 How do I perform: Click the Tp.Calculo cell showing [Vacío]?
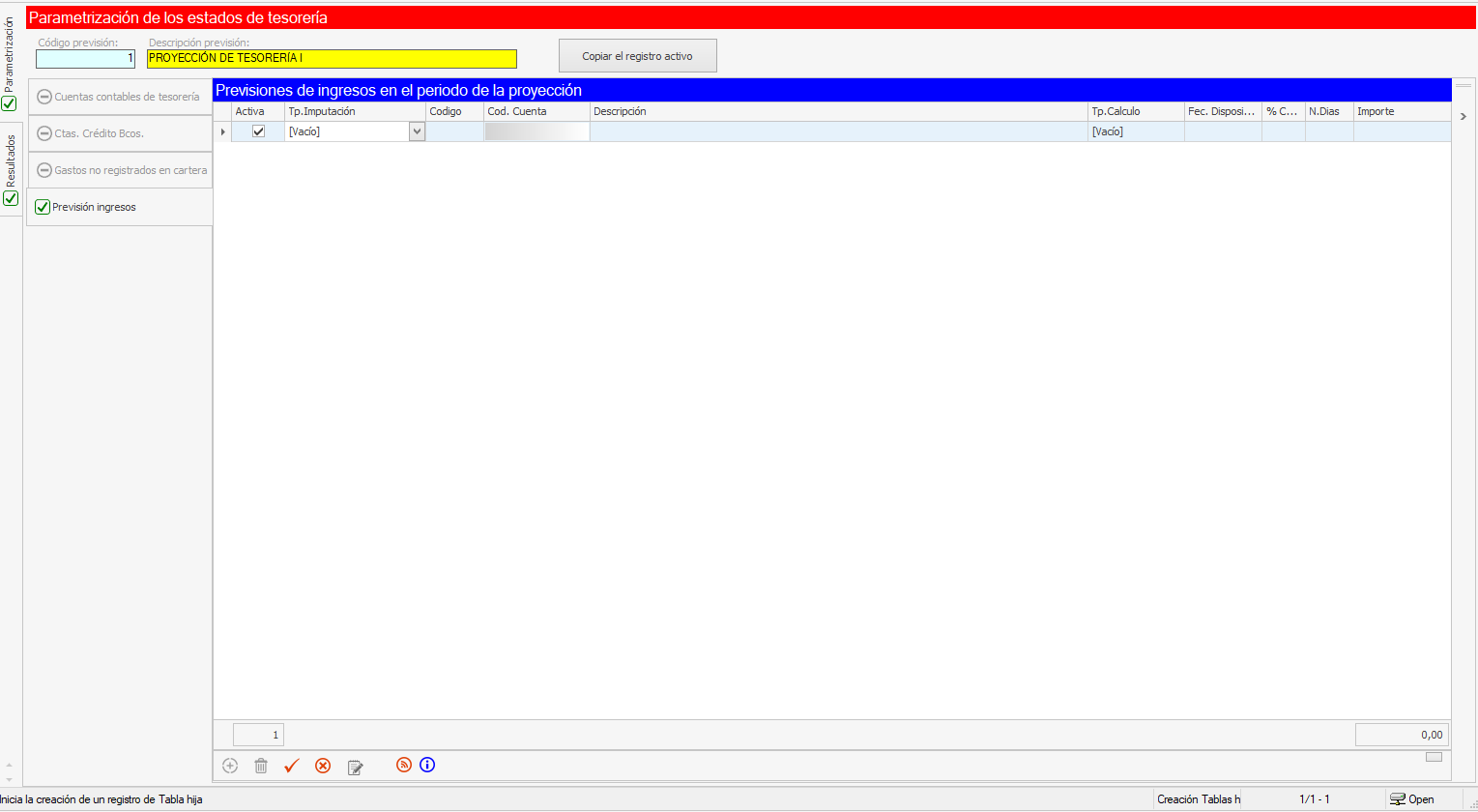(x=1135, y=131)
